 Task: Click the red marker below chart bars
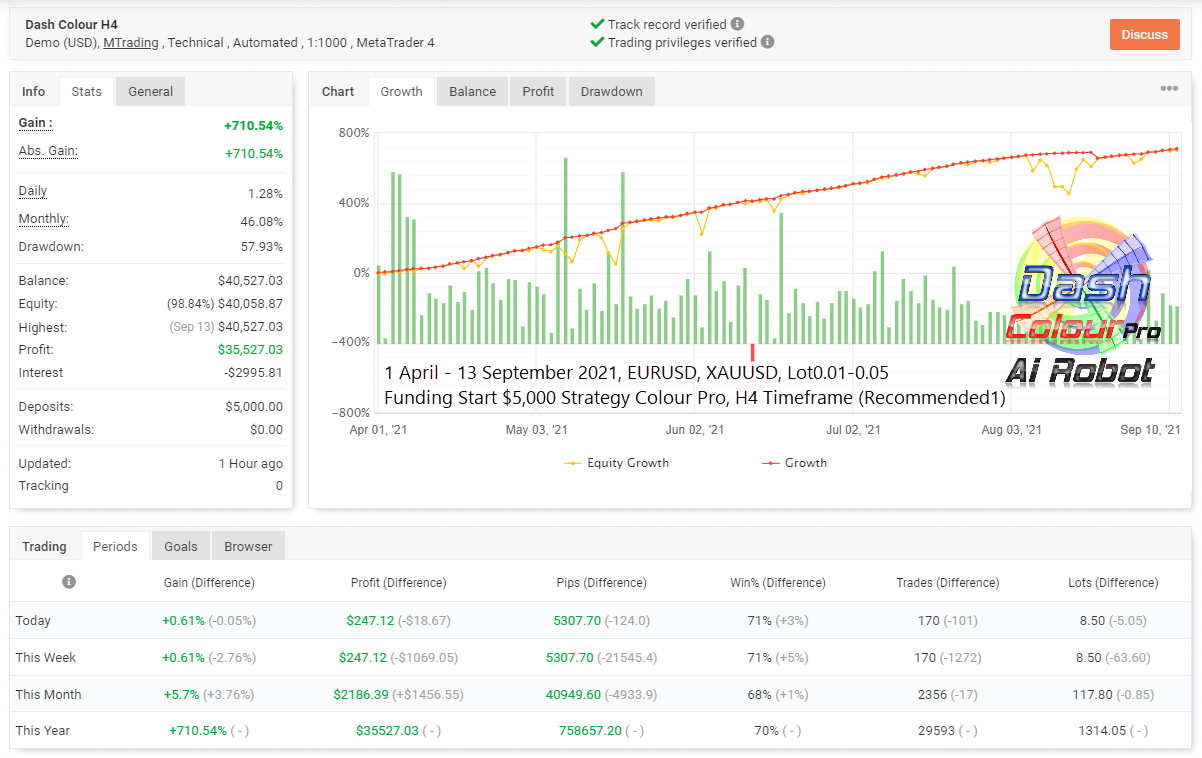click(x=752, y=353)
